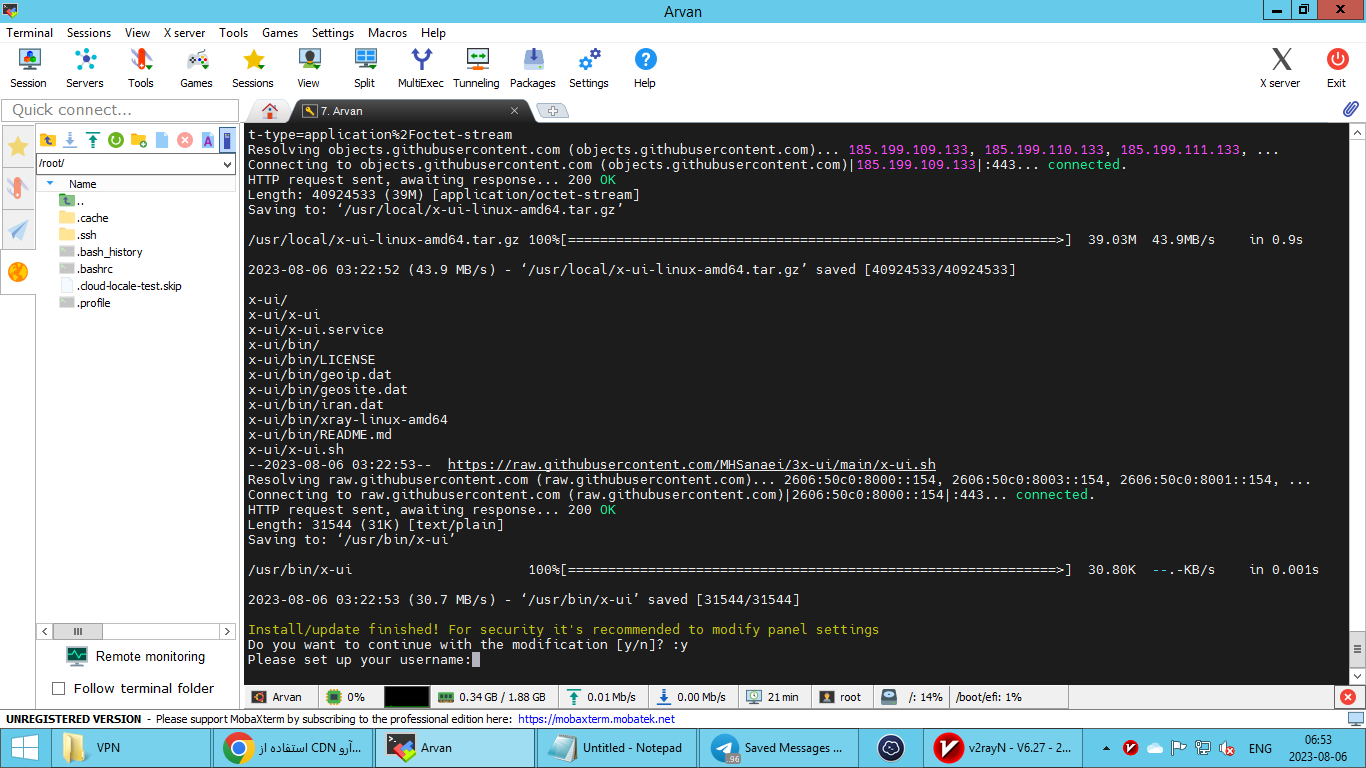Open the Packages manager icon
Viewport: 1366px width, 768px height.
tap(532, 68)
